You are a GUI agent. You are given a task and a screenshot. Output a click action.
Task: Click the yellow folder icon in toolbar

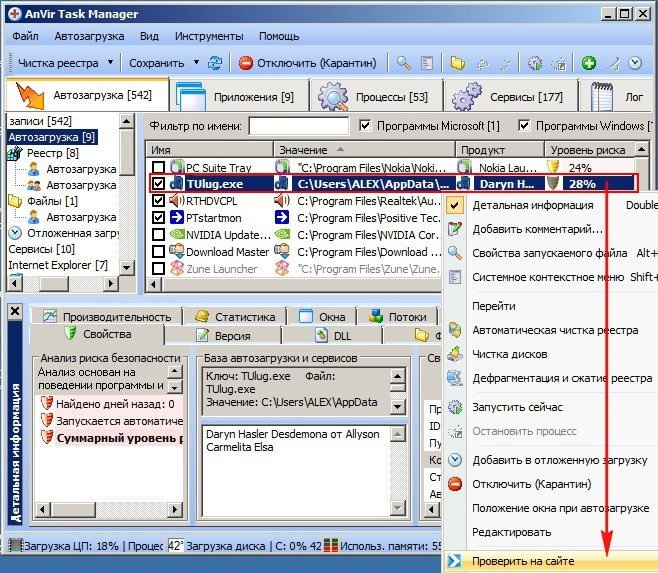pos(458,63)
